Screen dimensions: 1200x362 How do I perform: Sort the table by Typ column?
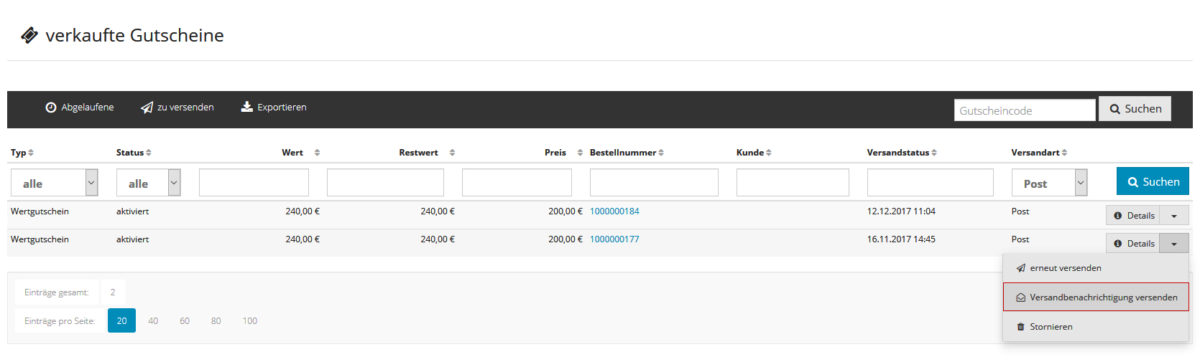pyautogui.click(x=22, y=153)
